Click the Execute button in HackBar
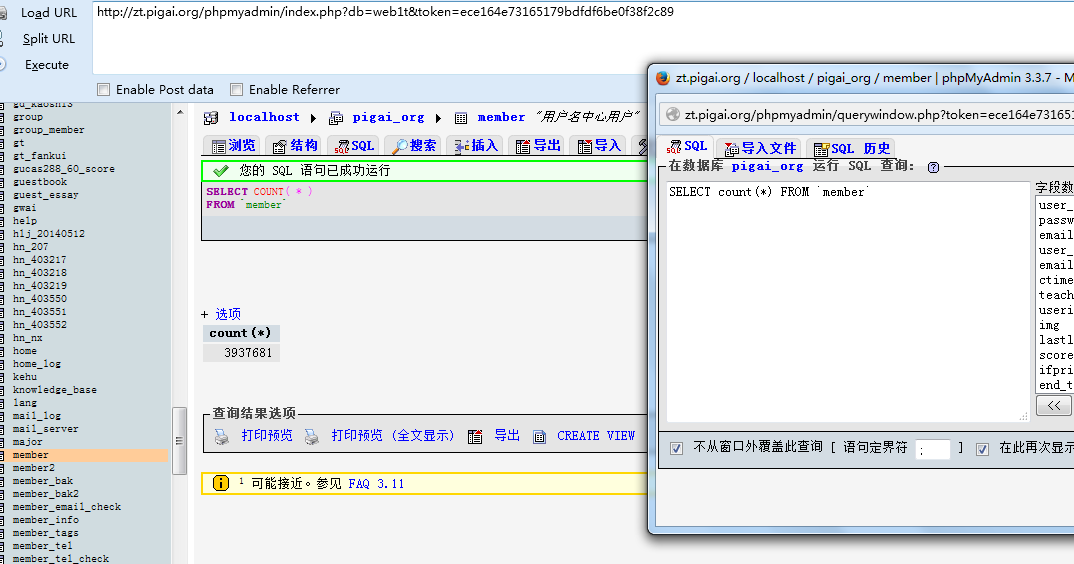1074x564 pixels. 47,64
